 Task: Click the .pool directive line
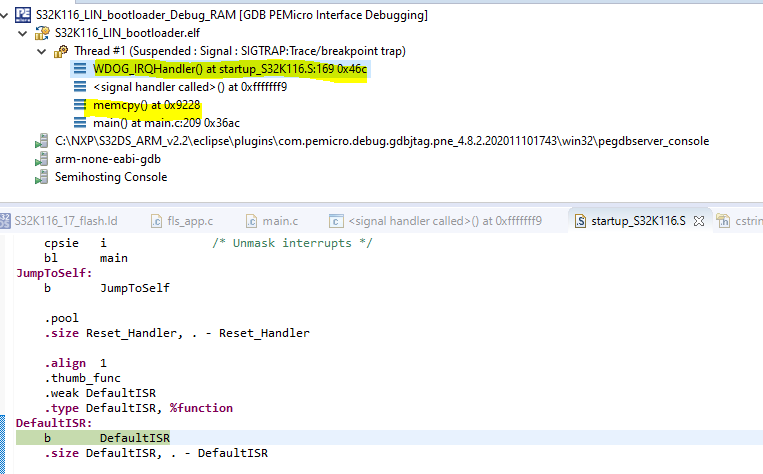coord(61,318)
